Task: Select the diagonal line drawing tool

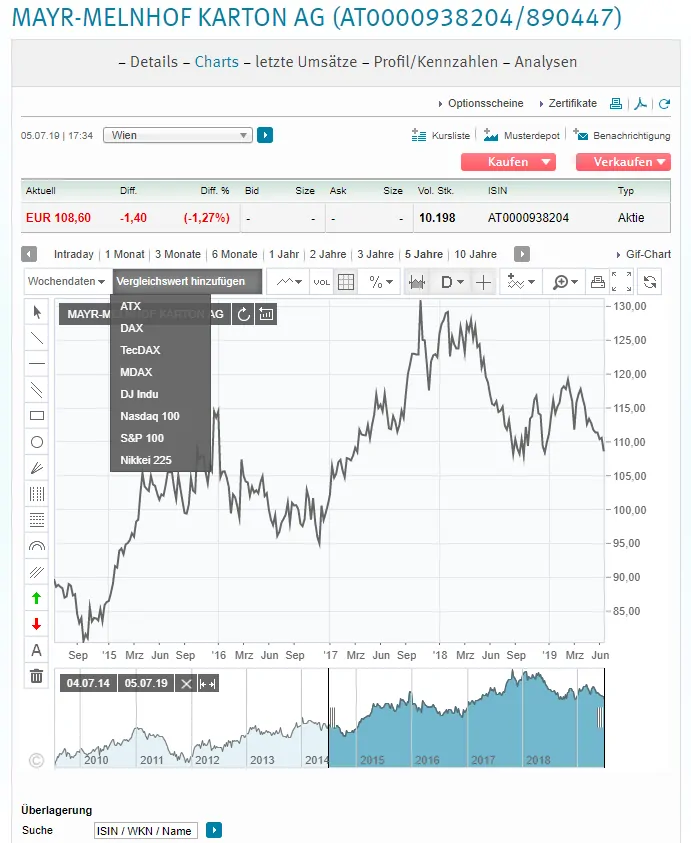Action: tap(37, 338)
